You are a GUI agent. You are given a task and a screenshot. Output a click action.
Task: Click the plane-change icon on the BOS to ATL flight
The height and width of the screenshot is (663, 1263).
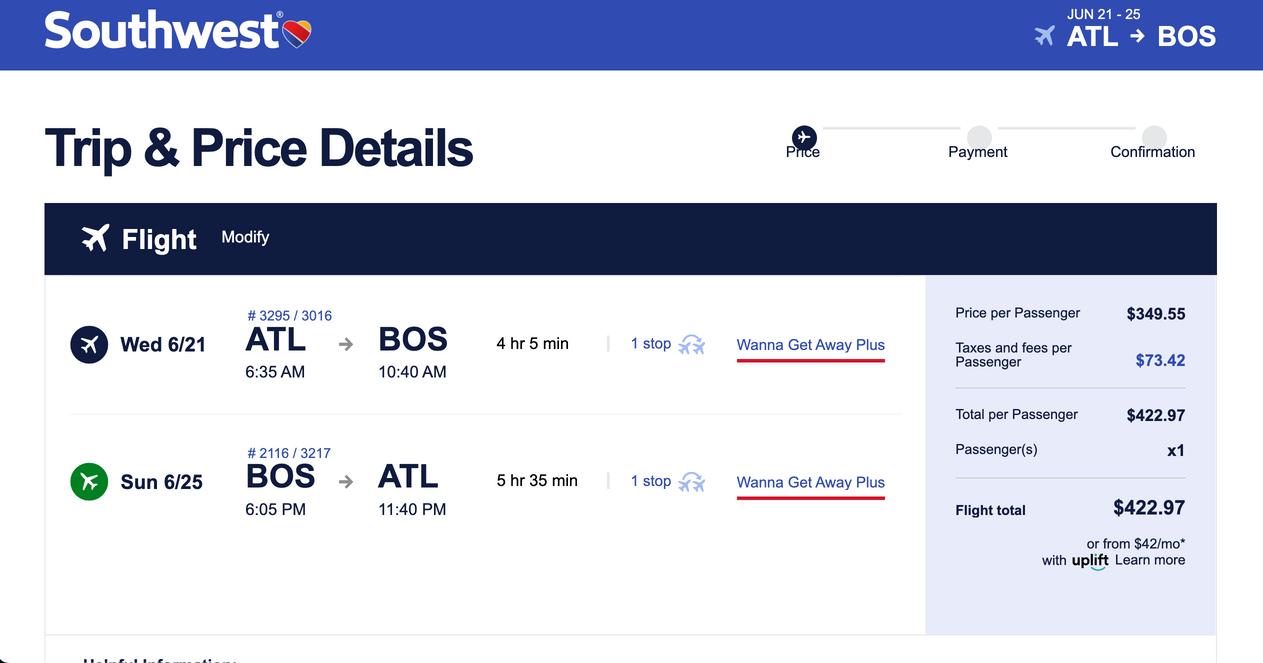coord(692,482)
